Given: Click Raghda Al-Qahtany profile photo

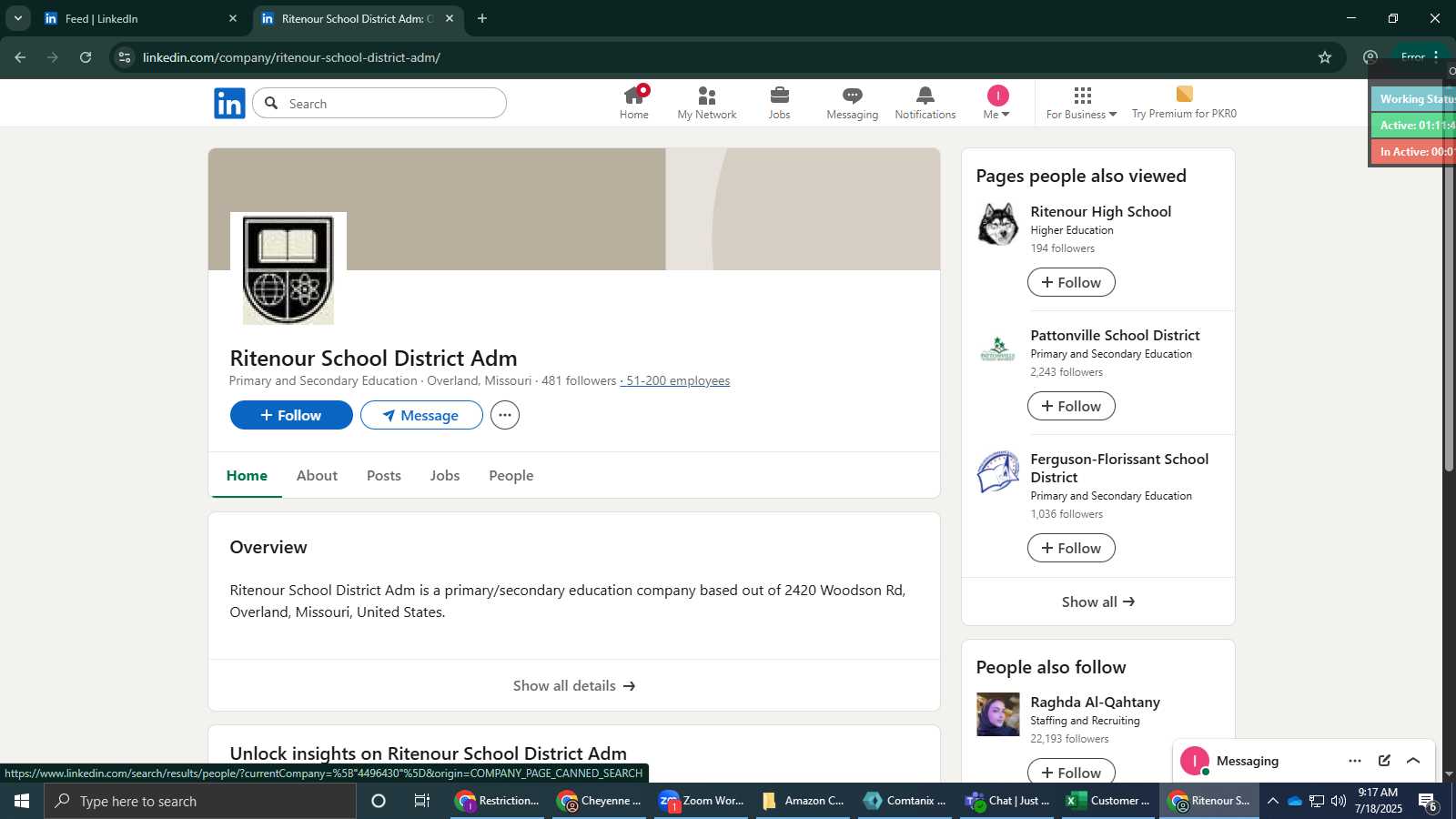Looking at the screenshot, I should pyautogui.click(x=998, y=714).
